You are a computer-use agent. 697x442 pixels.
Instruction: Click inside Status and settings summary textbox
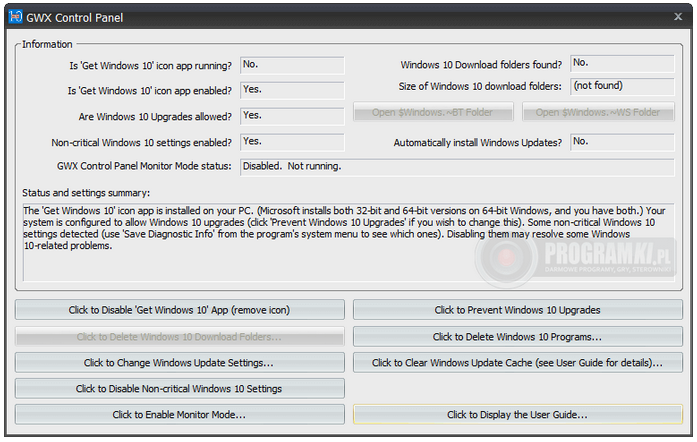(348, 242)
